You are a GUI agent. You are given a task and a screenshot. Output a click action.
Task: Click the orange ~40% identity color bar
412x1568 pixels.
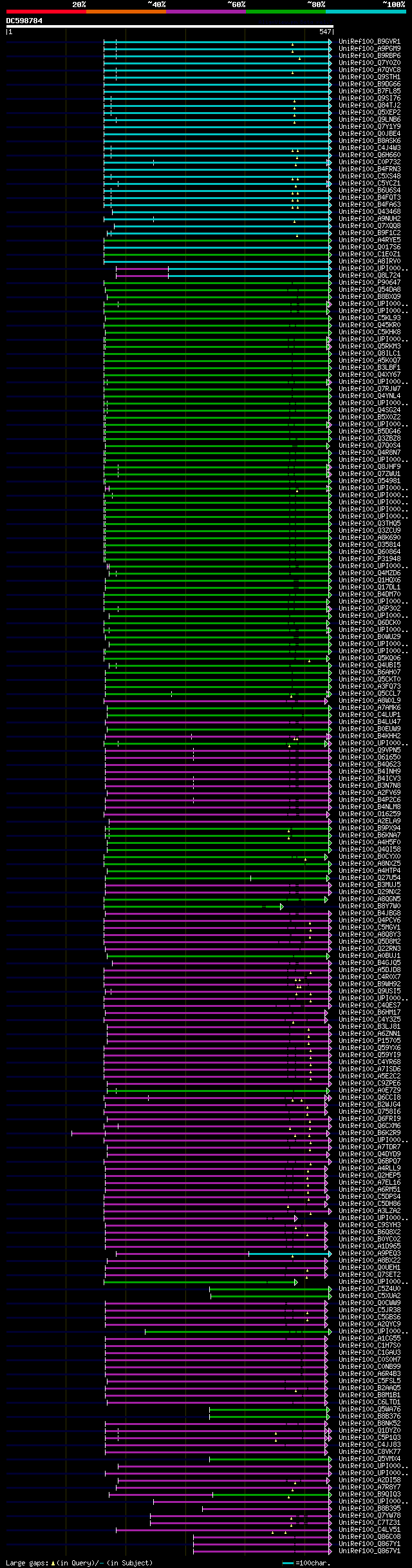[x=126, y=12]
